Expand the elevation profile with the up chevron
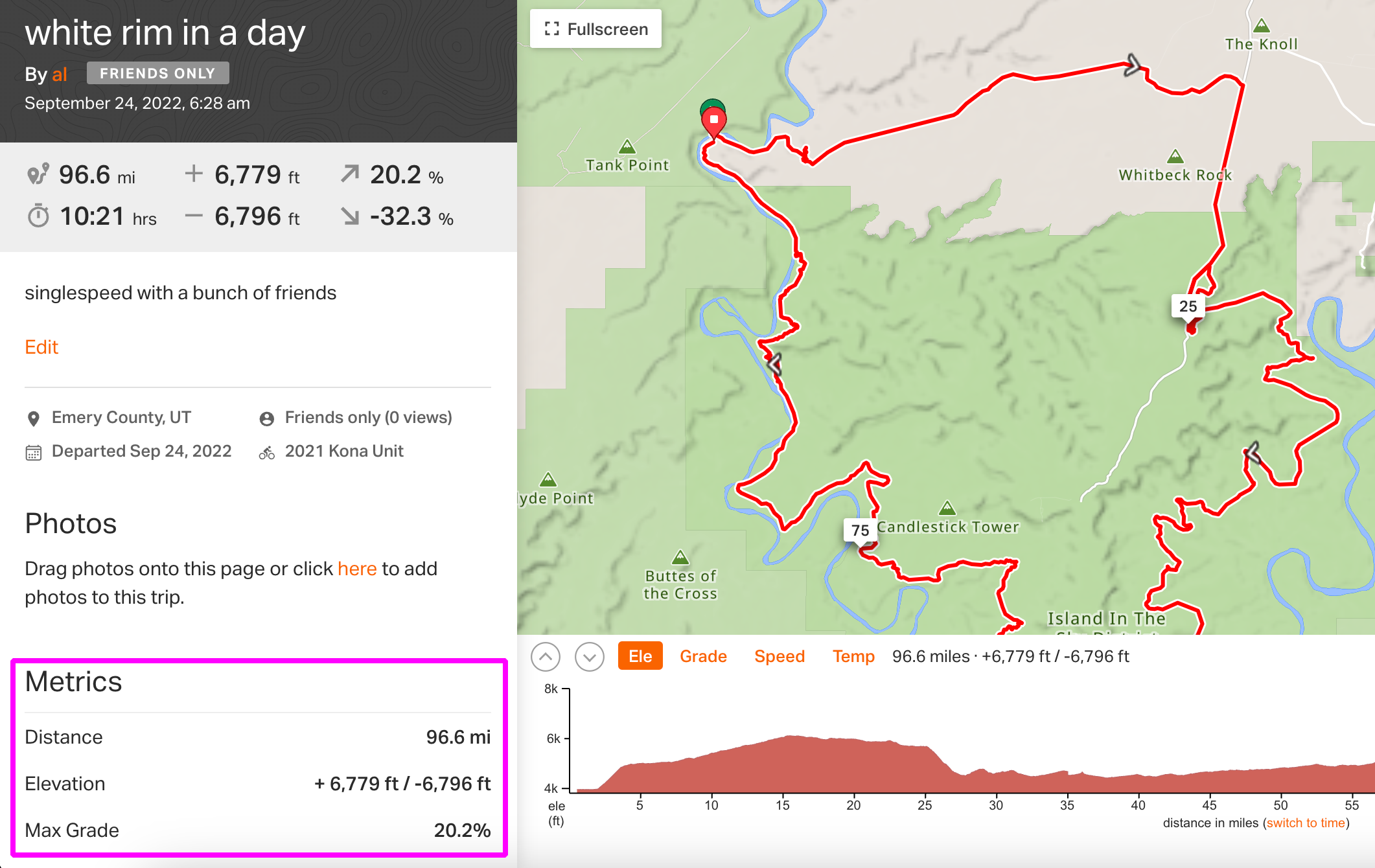 545,657
